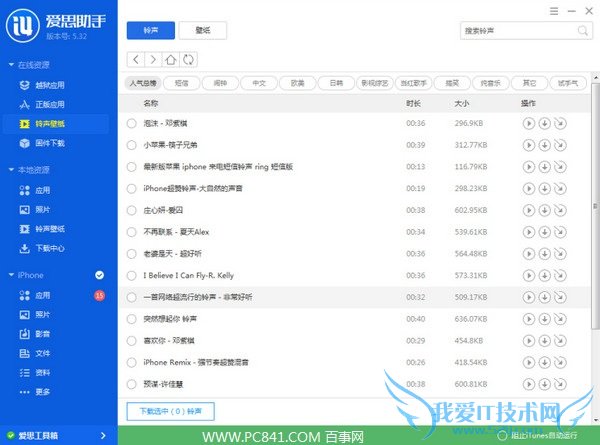Download the I Believe I Can Fly ringtone

(x=544, y=275)
